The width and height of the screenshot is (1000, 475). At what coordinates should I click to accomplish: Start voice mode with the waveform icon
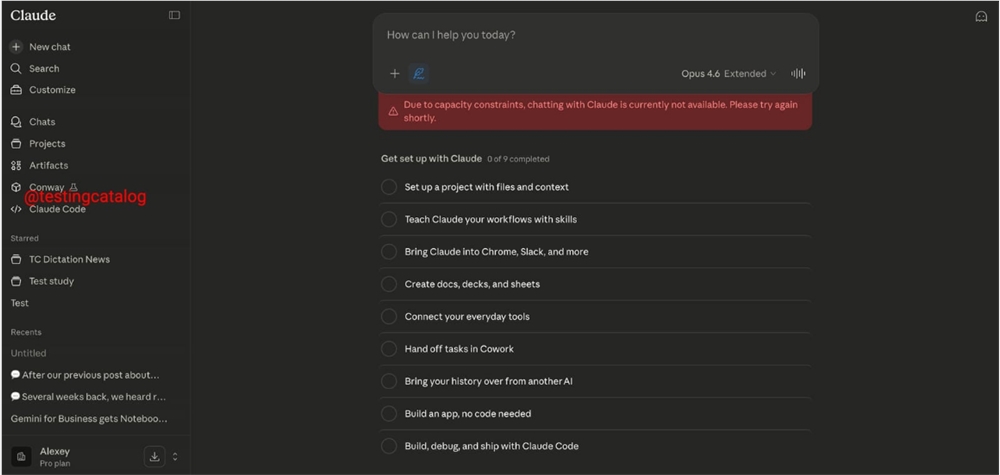(x=798, y=73)
